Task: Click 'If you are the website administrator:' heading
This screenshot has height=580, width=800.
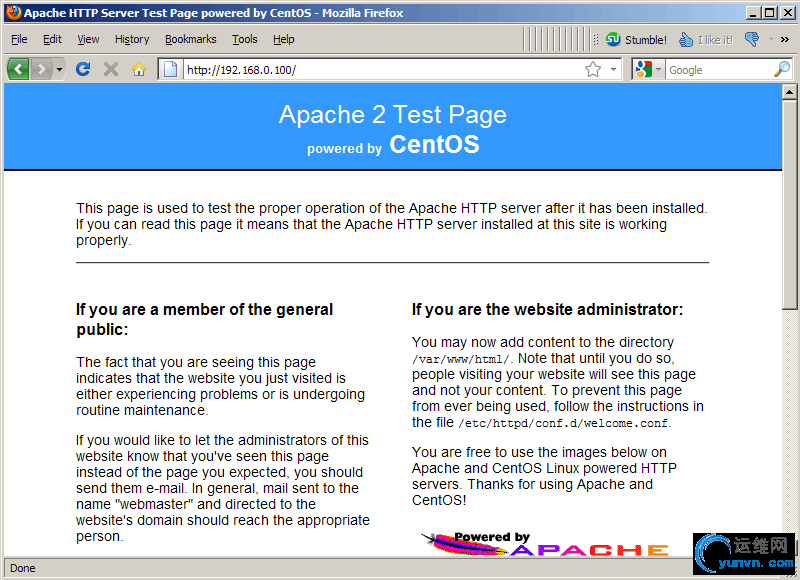Action: (547, 309)
